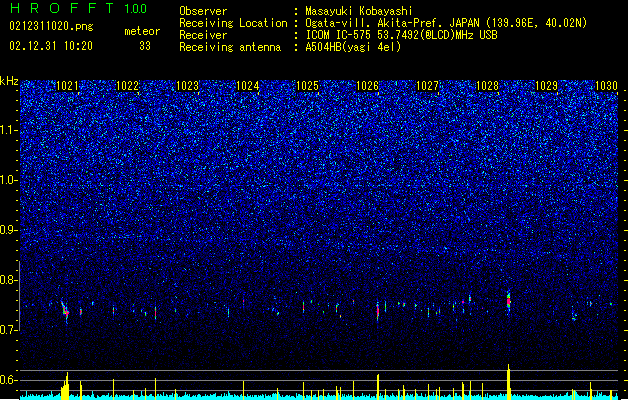629x400 pixels.
Task: Click the kHz axis unit label
Action: (9, 81)
